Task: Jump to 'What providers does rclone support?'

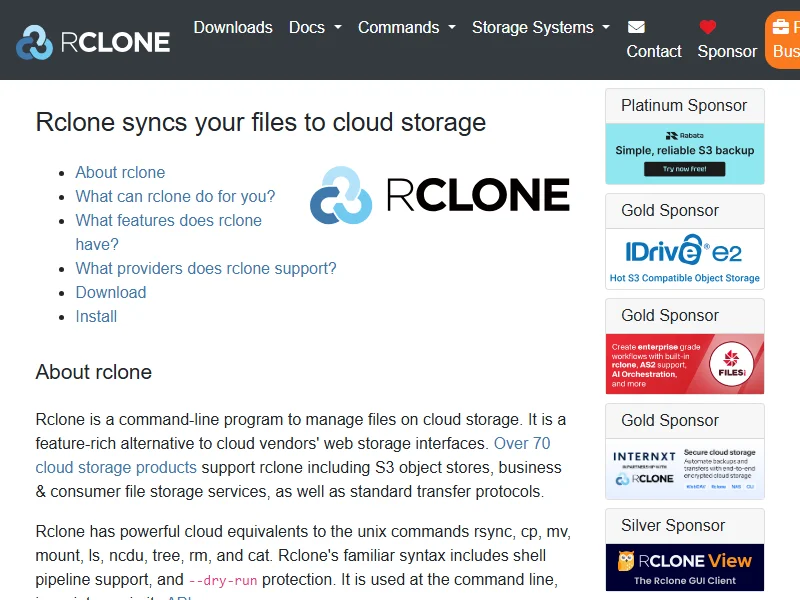Action: pyautogui.click(x=206, y=268)
